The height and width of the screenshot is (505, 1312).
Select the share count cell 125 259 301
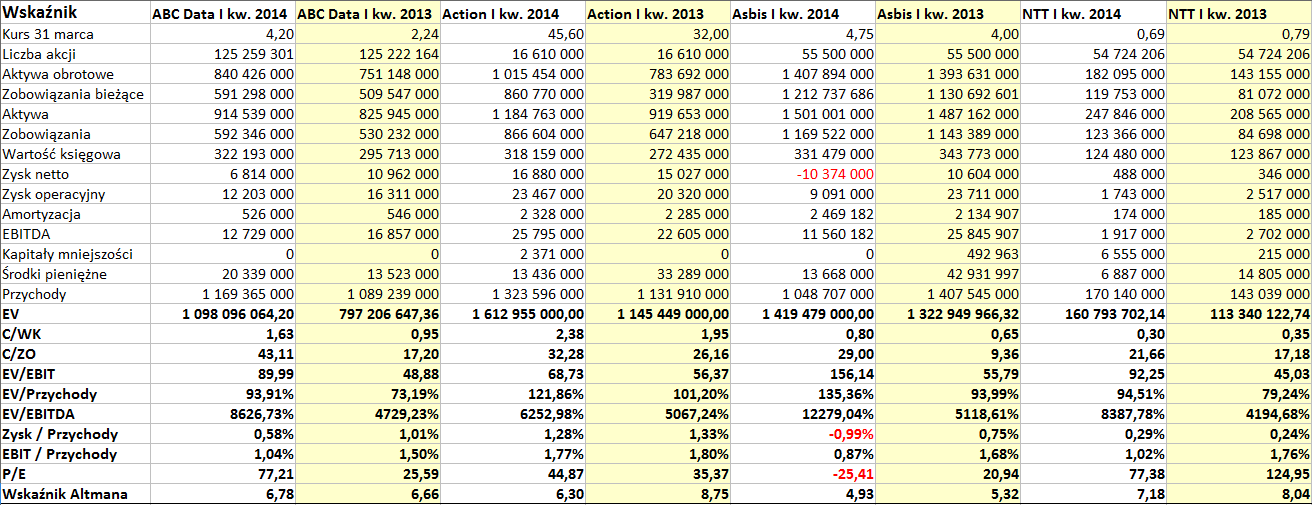[x=221, y=54]
